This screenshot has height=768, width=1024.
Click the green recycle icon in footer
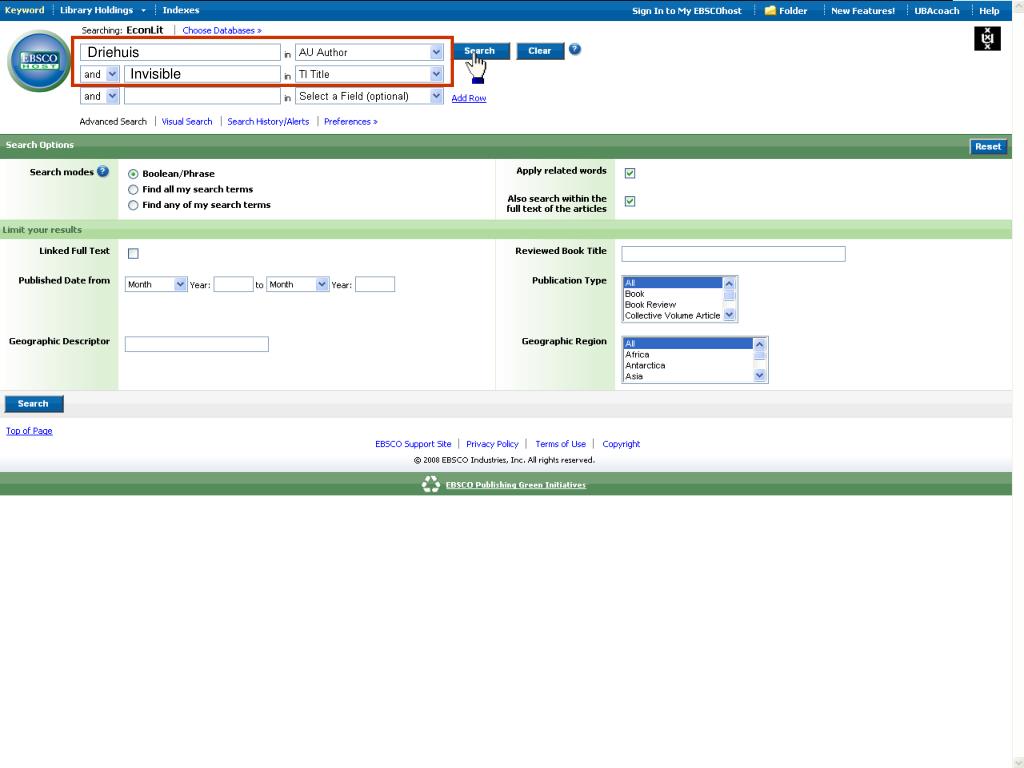(431, 484)
